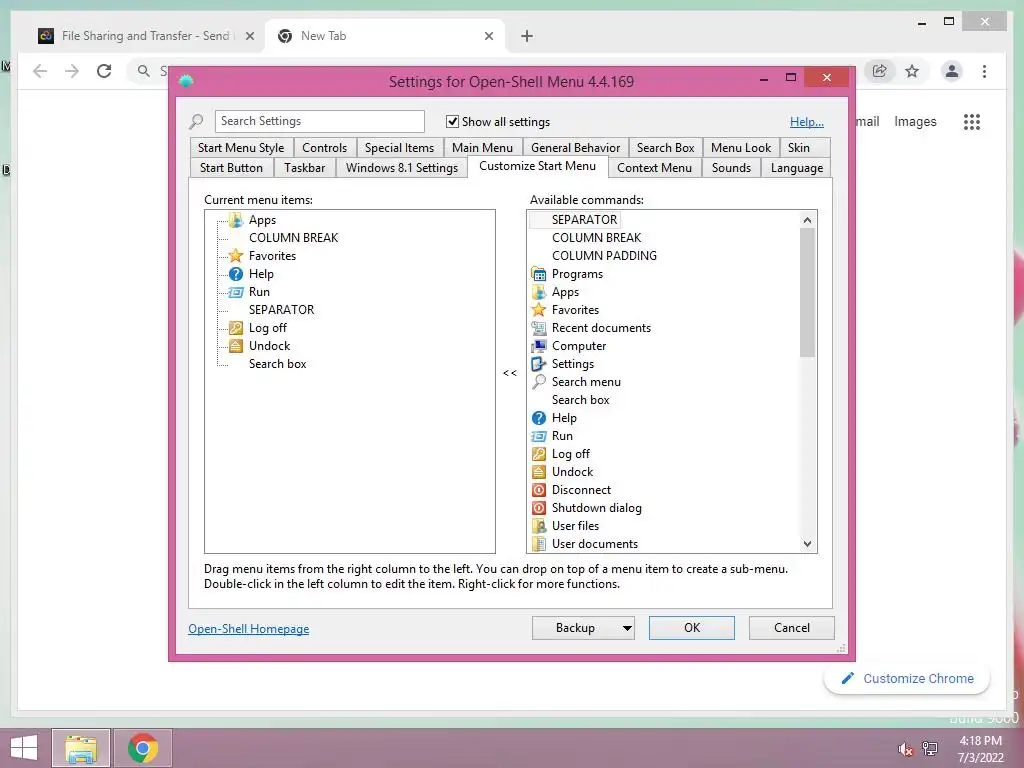Open the Backup dropdown arrow
Screen dimensions: 1024x768
627,628
